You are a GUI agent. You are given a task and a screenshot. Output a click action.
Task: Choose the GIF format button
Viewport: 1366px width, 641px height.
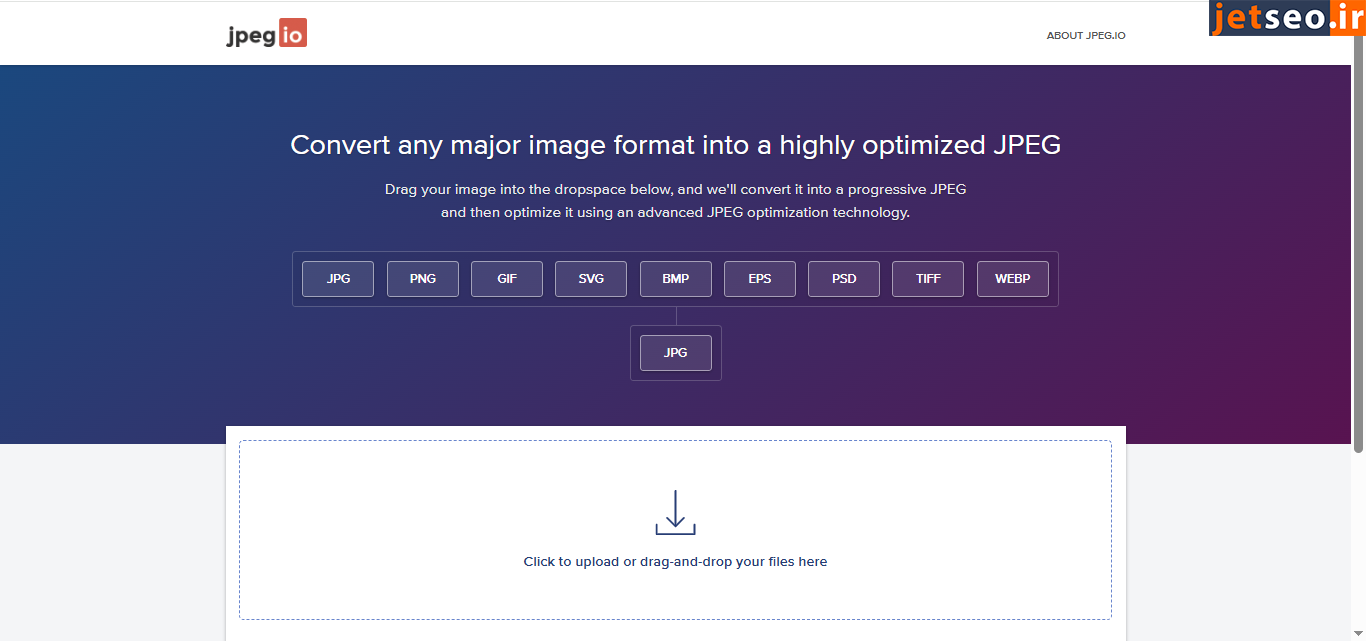pyautogui.click(x=507, y=279)
